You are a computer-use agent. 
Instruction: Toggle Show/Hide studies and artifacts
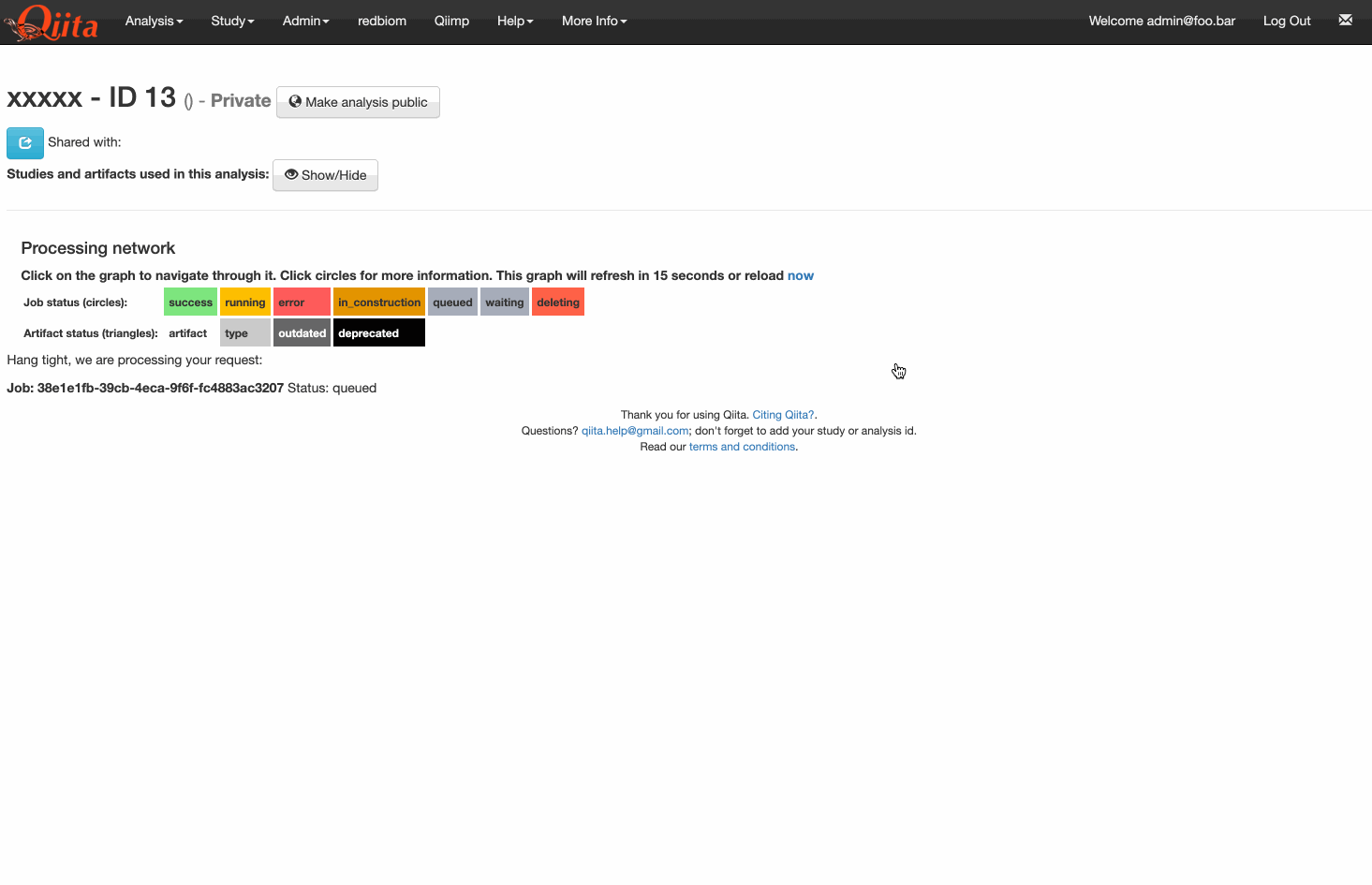click(325, 175)
